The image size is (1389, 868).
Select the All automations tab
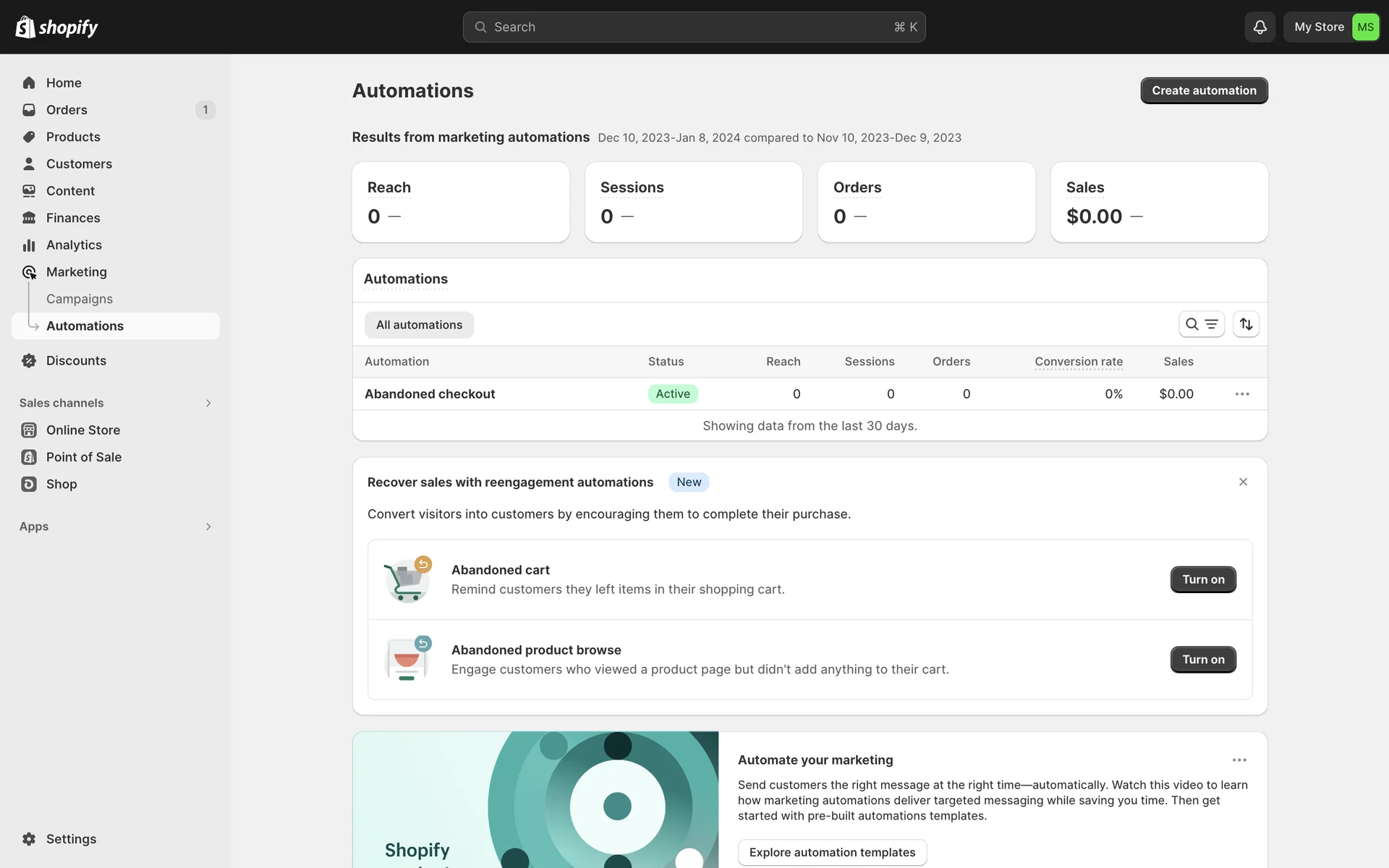[419, 325]
